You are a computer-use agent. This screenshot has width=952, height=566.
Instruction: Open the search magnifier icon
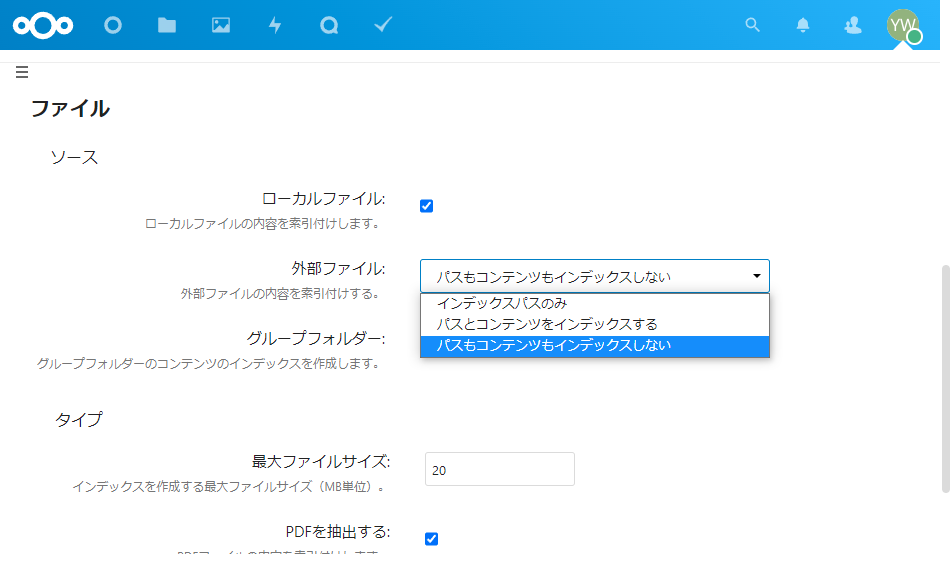coord(752,25)
